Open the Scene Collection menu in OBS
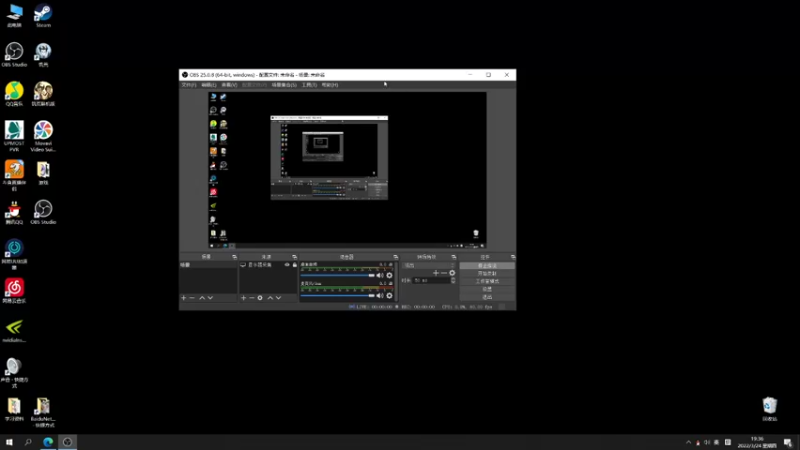The width and height of the screenshot is (800, 450). pyautogui.click(x=284, y=85)
